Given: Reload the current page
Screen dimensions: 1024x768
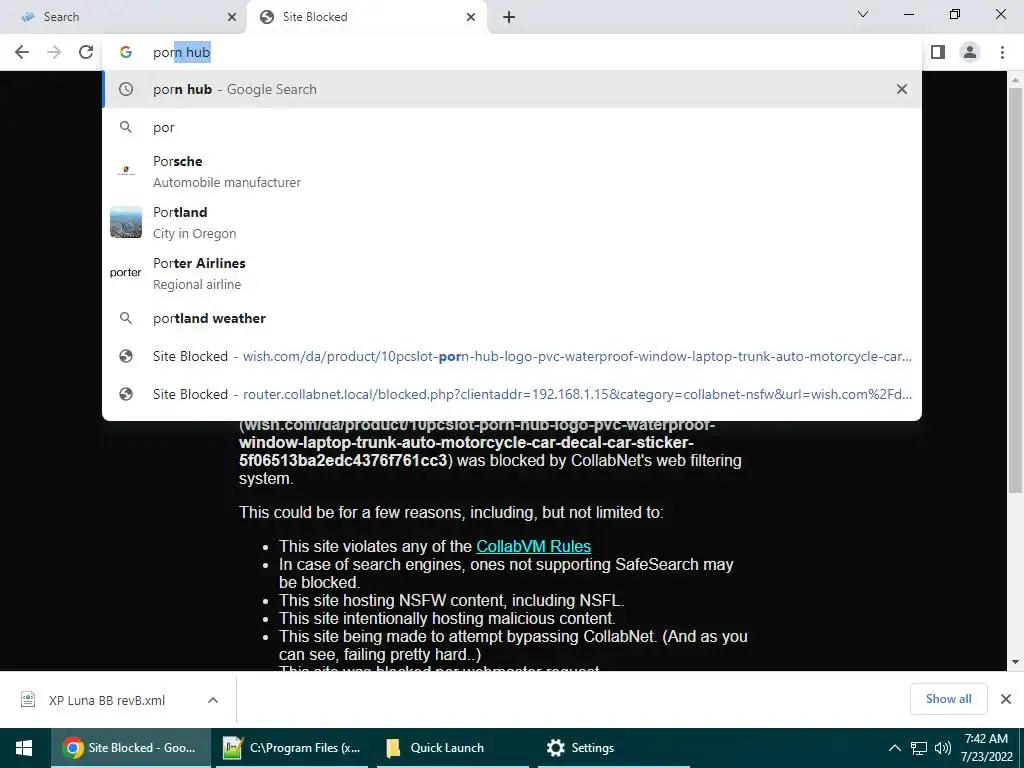Looking at the screenshot, I should [86, 52].
